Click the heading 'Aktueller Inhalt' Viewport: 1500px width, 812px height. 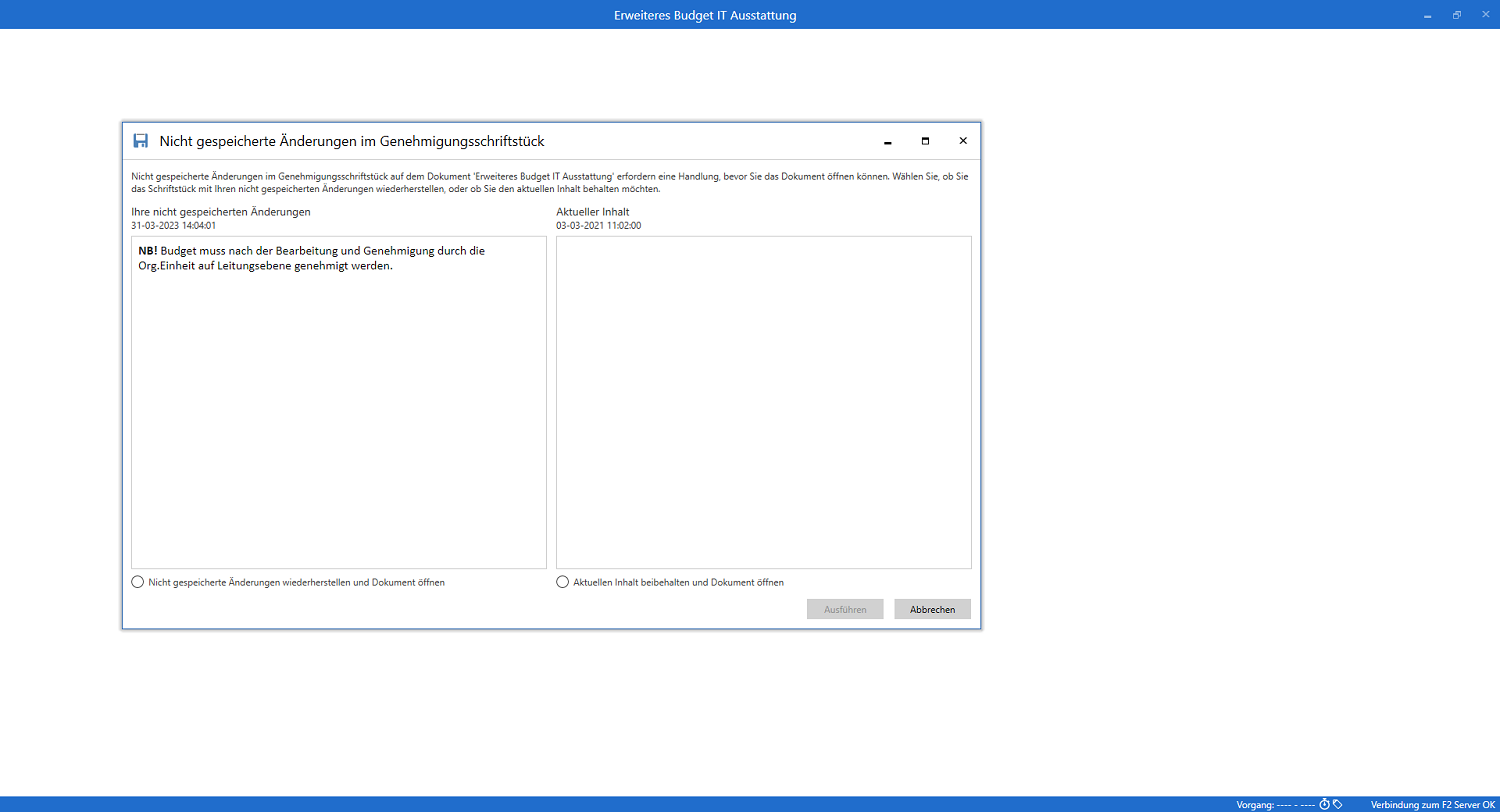(592, 211)
